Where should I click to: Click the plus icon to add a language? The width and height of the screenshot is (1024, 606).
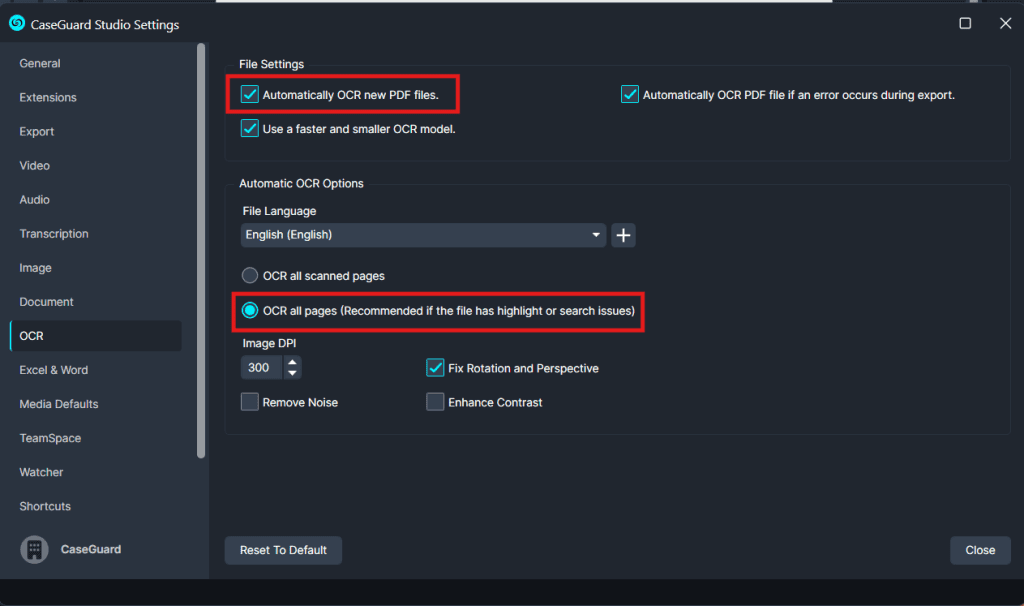click(x=623, y=235)
